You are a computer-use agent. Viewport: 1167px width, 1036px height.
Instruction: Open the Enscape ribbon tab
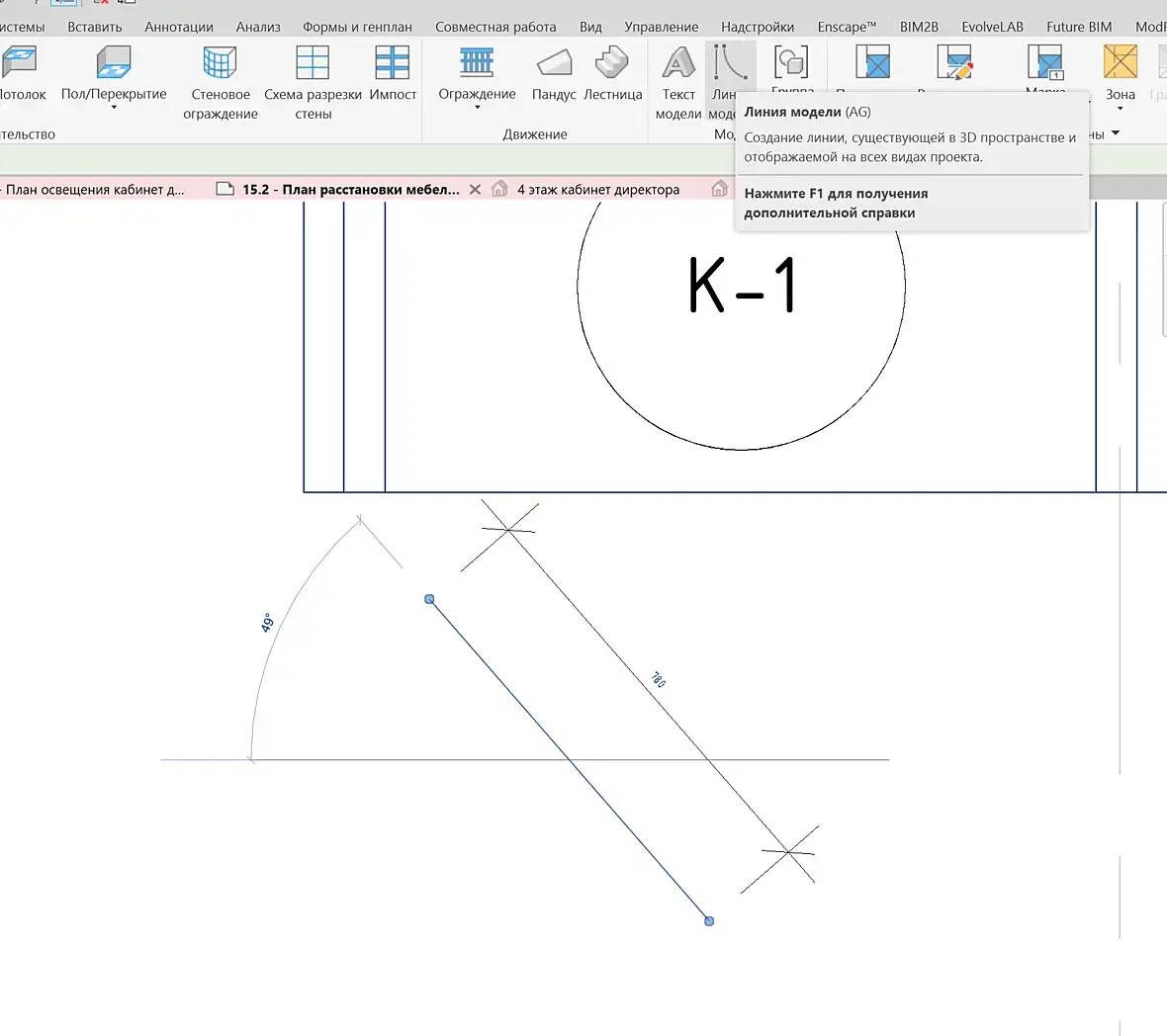847,27
